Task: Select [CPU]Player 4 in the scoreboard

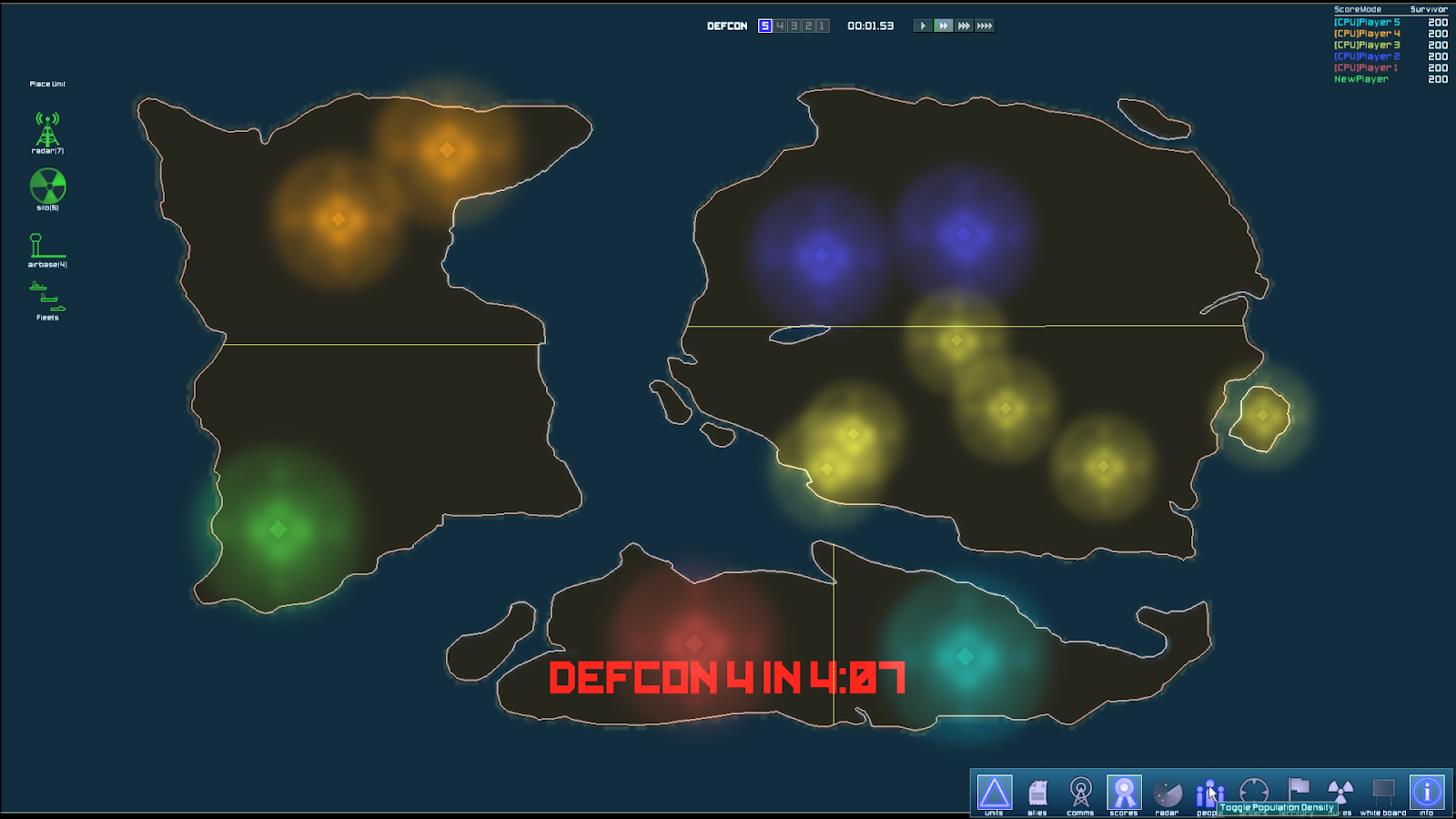Action: point(1367,34)
